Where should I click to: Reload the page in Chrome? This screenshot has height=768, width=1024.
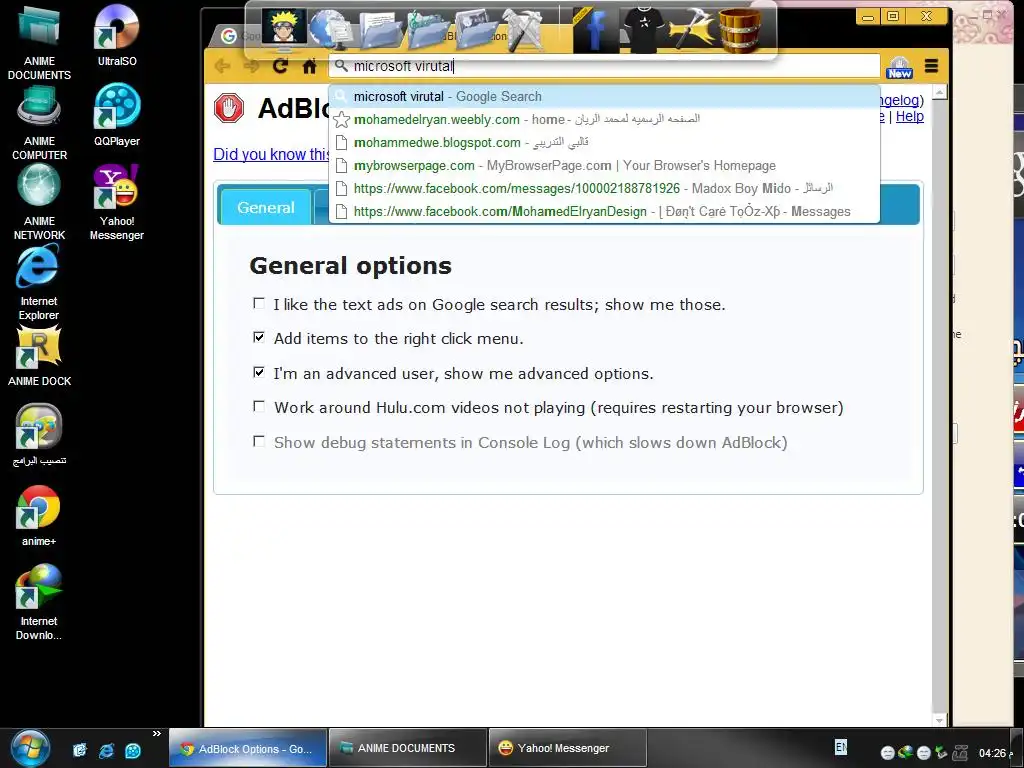coord(280,66)
